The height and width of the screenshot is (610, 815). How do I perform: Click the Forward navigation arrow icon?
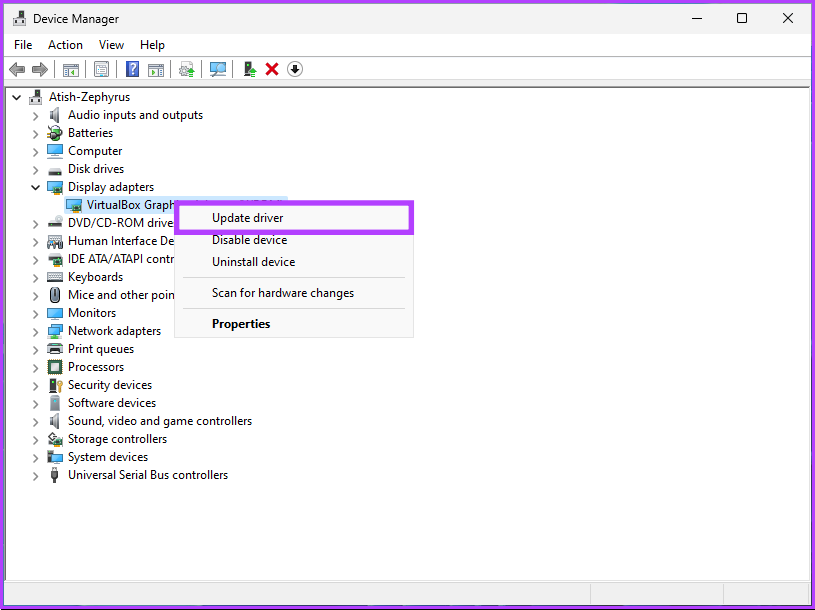38,68
